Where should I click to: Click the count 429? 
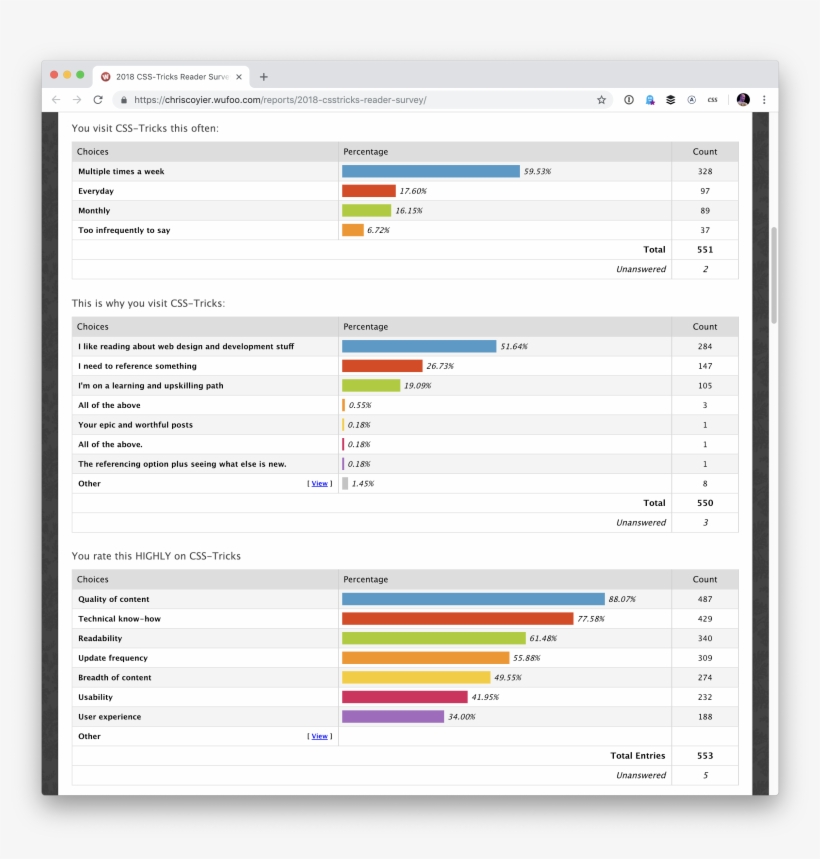coord(705,619)
